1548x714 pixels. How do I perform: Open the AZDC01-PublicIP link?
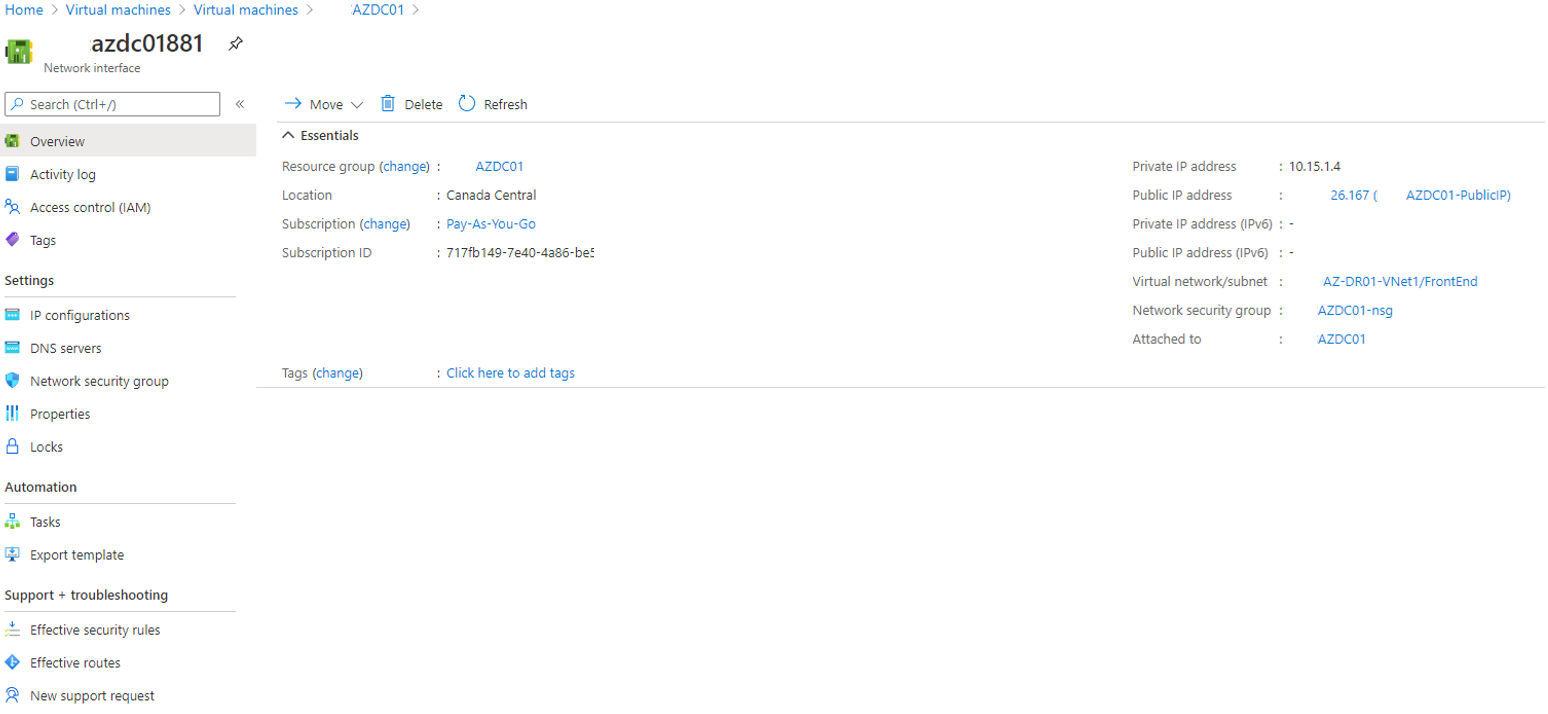click(x=1458, y=196)
